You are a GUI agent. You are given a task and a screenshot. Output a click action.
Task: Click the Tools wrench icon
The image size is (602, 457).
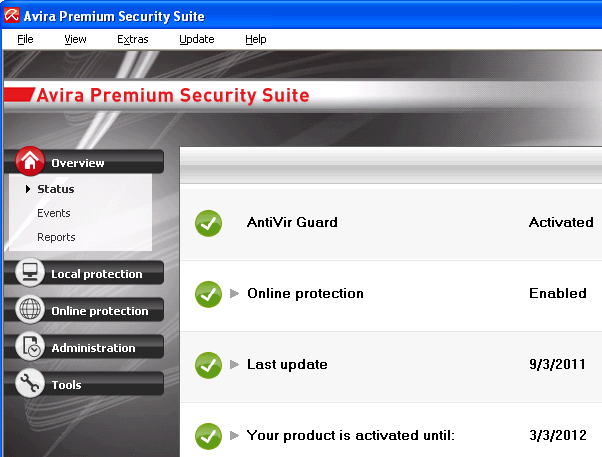tap(30, 383)
